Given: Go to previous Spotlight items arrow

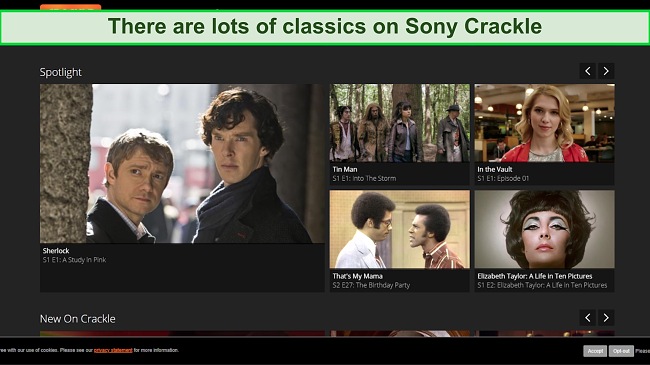Looking at the screenshot, I should (x=587, y=71).
